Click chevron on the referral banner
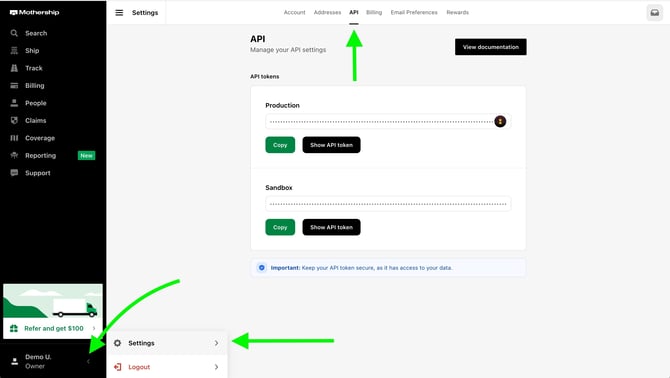670x378 pixels. click(x=94, y=328)
